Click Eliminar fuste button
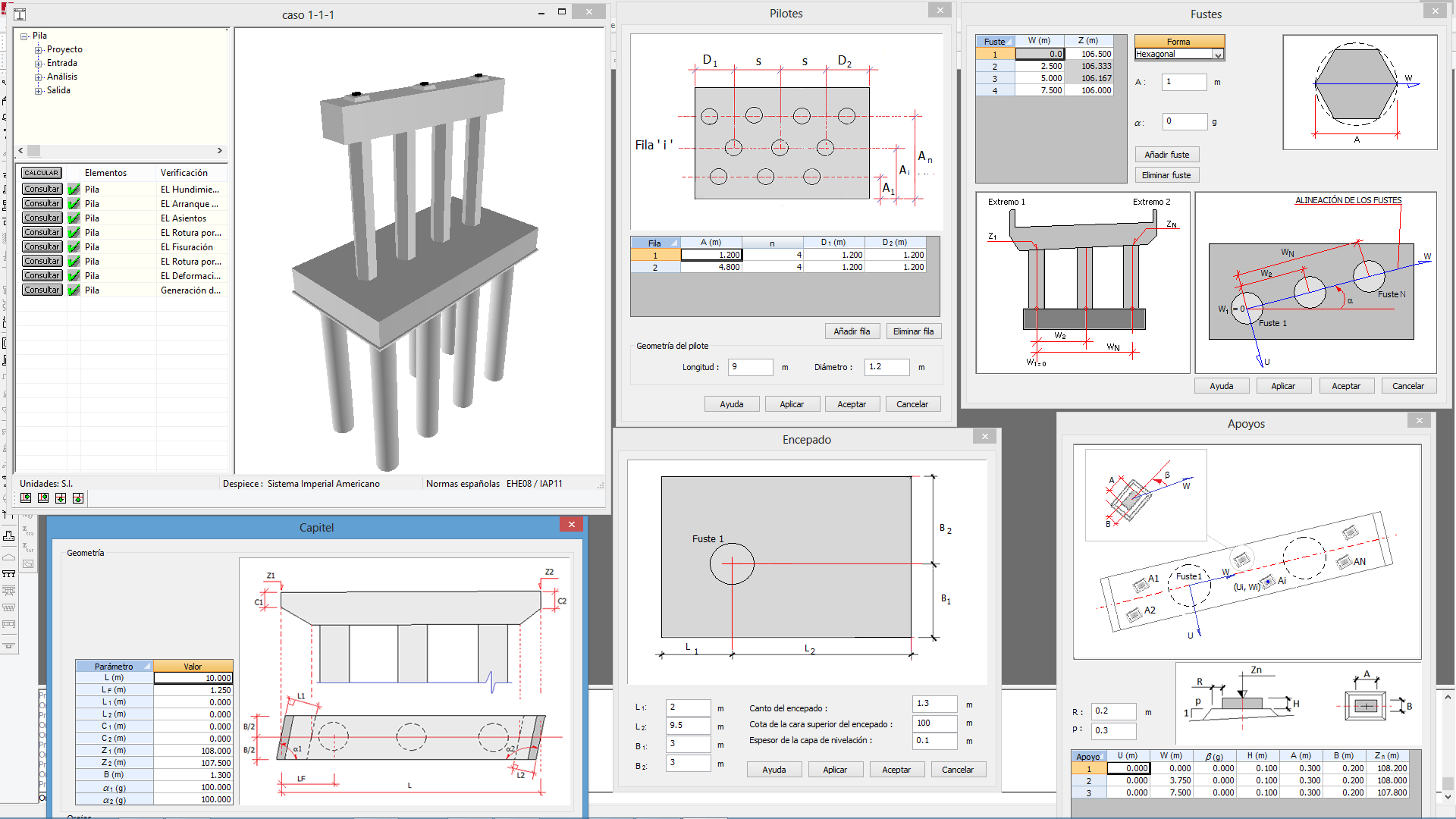 pyautogui.click(x=1166, y=175)
